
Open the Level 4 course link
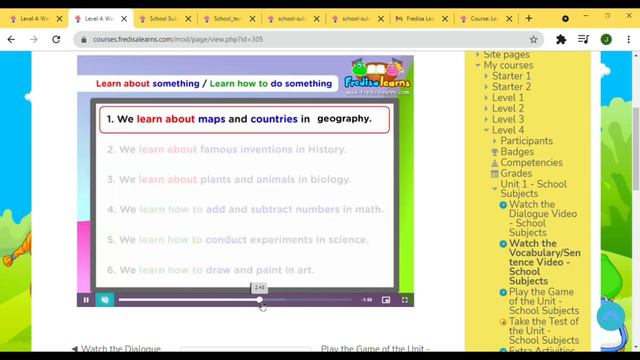tap(508, 130)
